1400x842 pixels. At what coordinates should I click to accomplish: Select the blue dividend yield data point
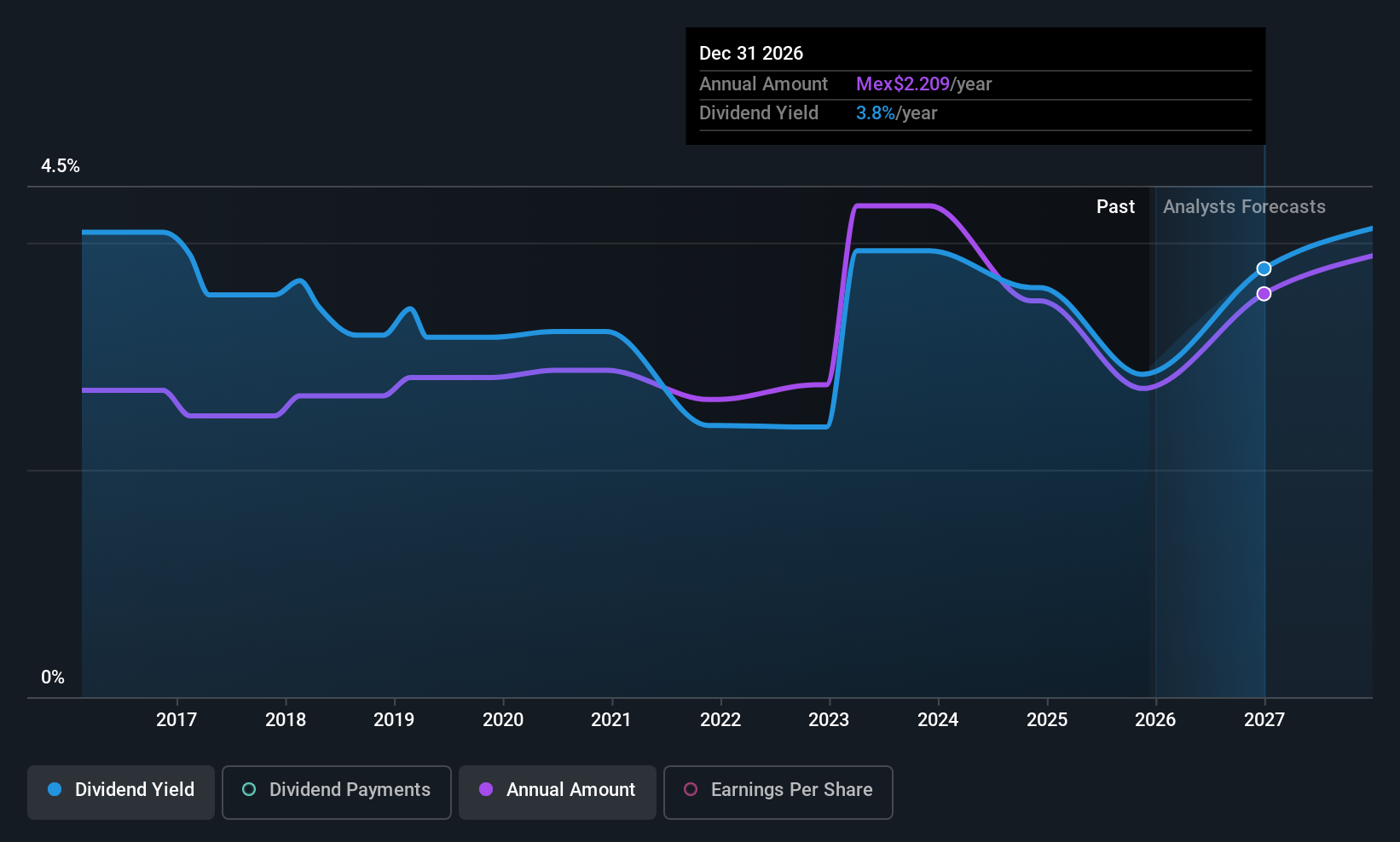(1264, 269)
